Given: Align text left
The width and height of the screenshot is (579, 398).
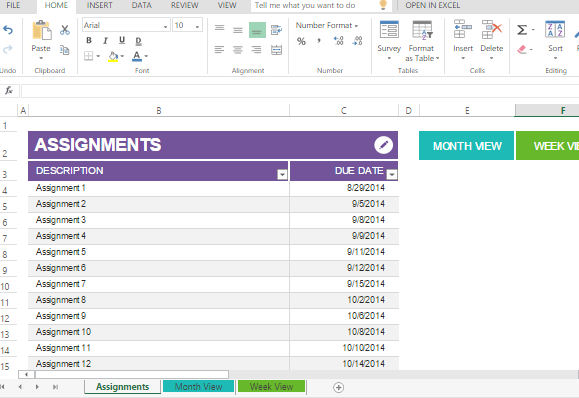Looking at the screenshot, I should 219,50.
